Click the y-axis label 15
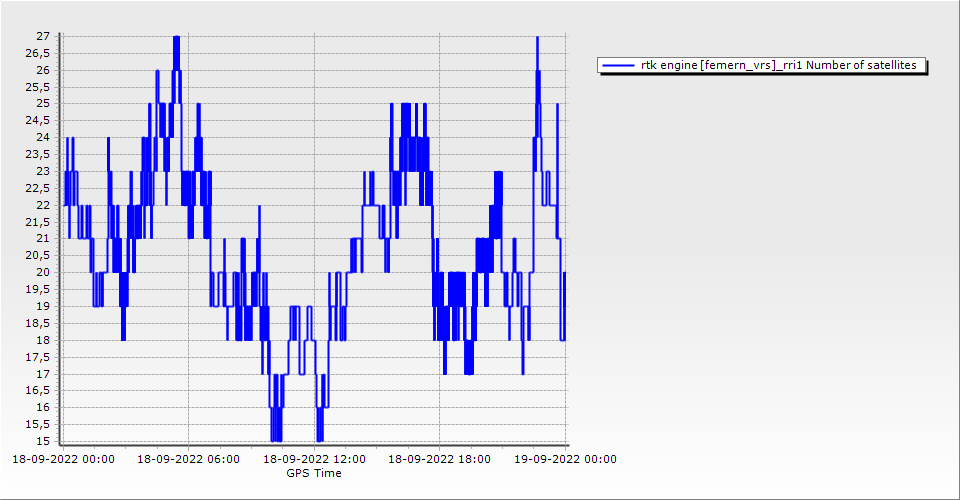This screenshot has height=500, width=960. [x=43, y=441]
